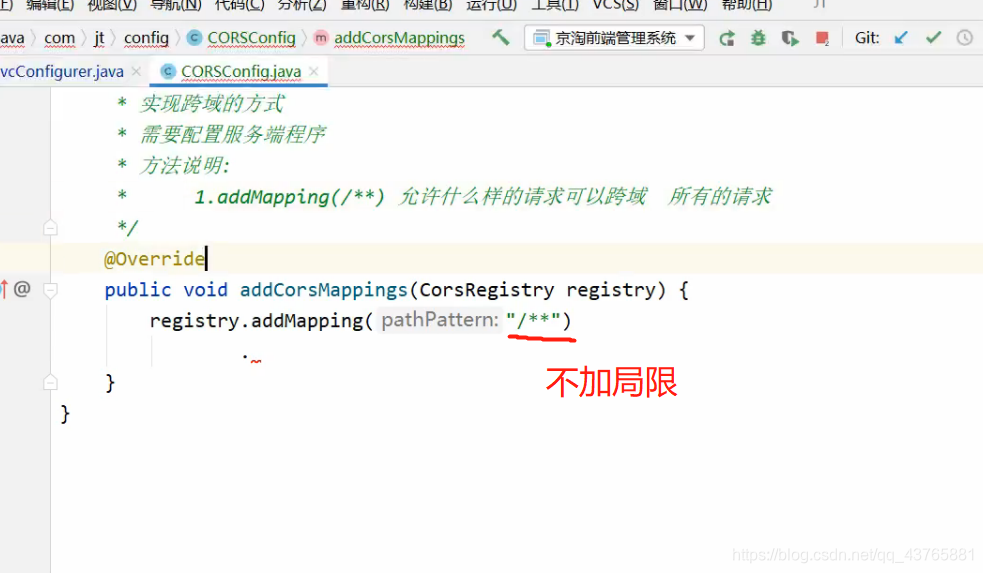This screenshot has height=573, width=983.
Task: Click the CORSConfig class breadcrumb
Action: [251, 38]
